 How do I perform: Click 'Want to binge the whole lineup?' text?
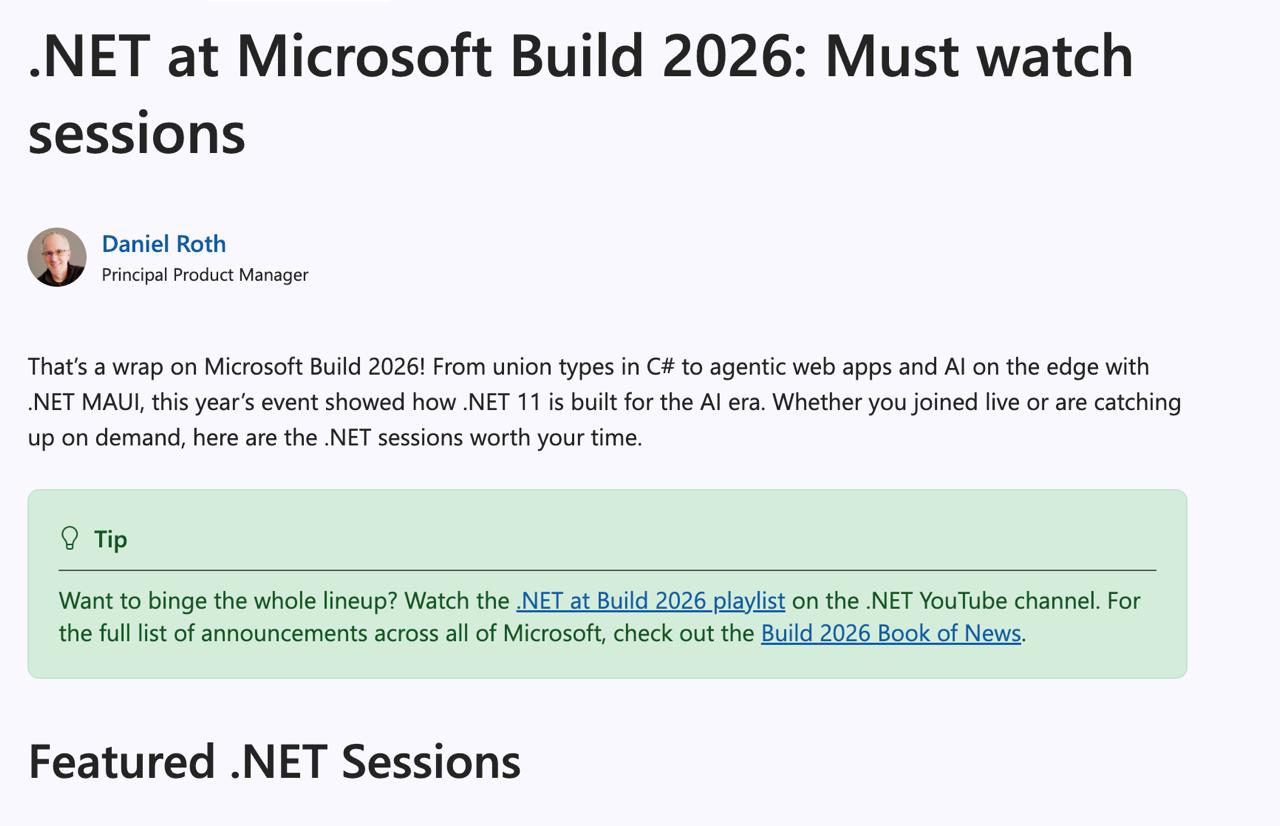coord(228,601)
